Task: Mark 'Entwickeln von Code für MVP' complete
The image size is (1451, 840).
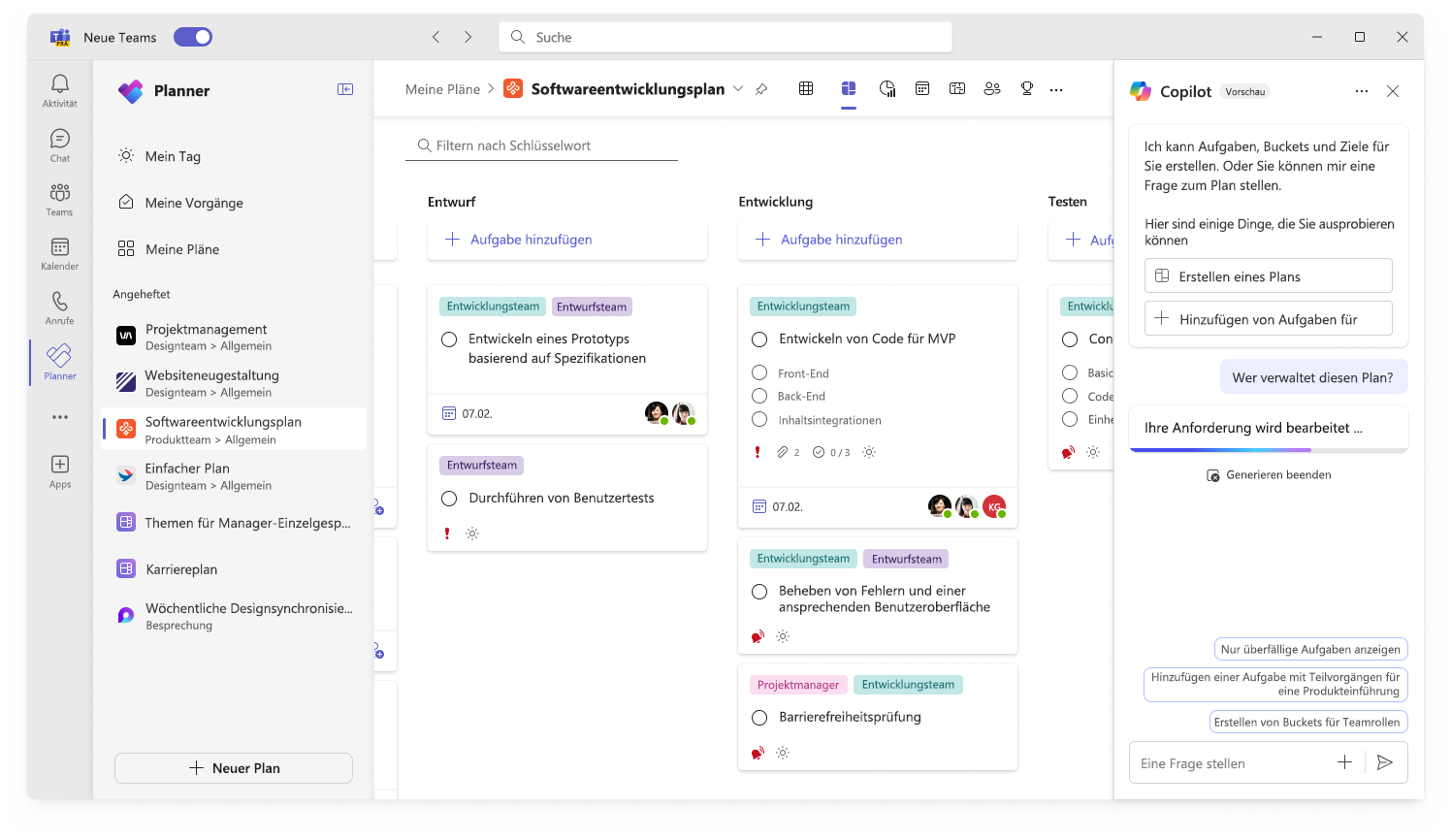Action: (759, 339)
